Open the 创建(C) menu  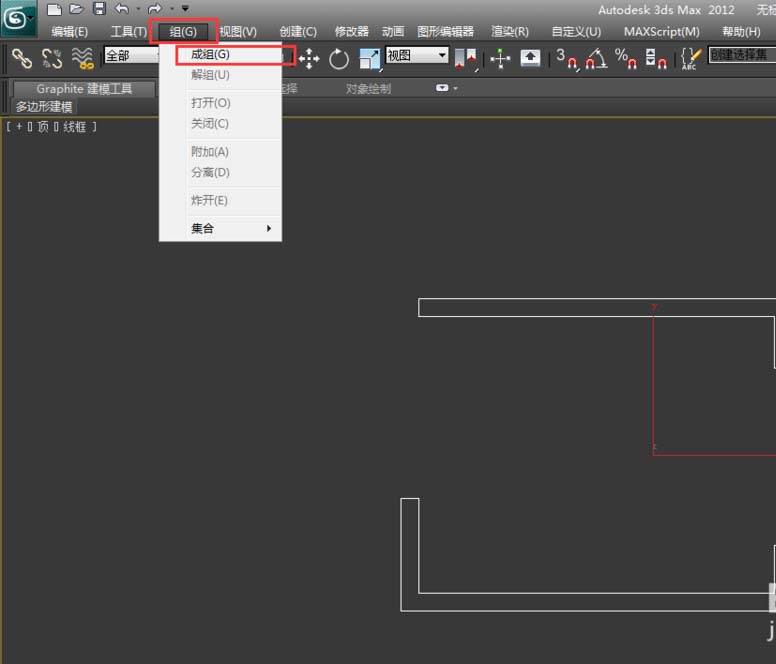point(298,32)
